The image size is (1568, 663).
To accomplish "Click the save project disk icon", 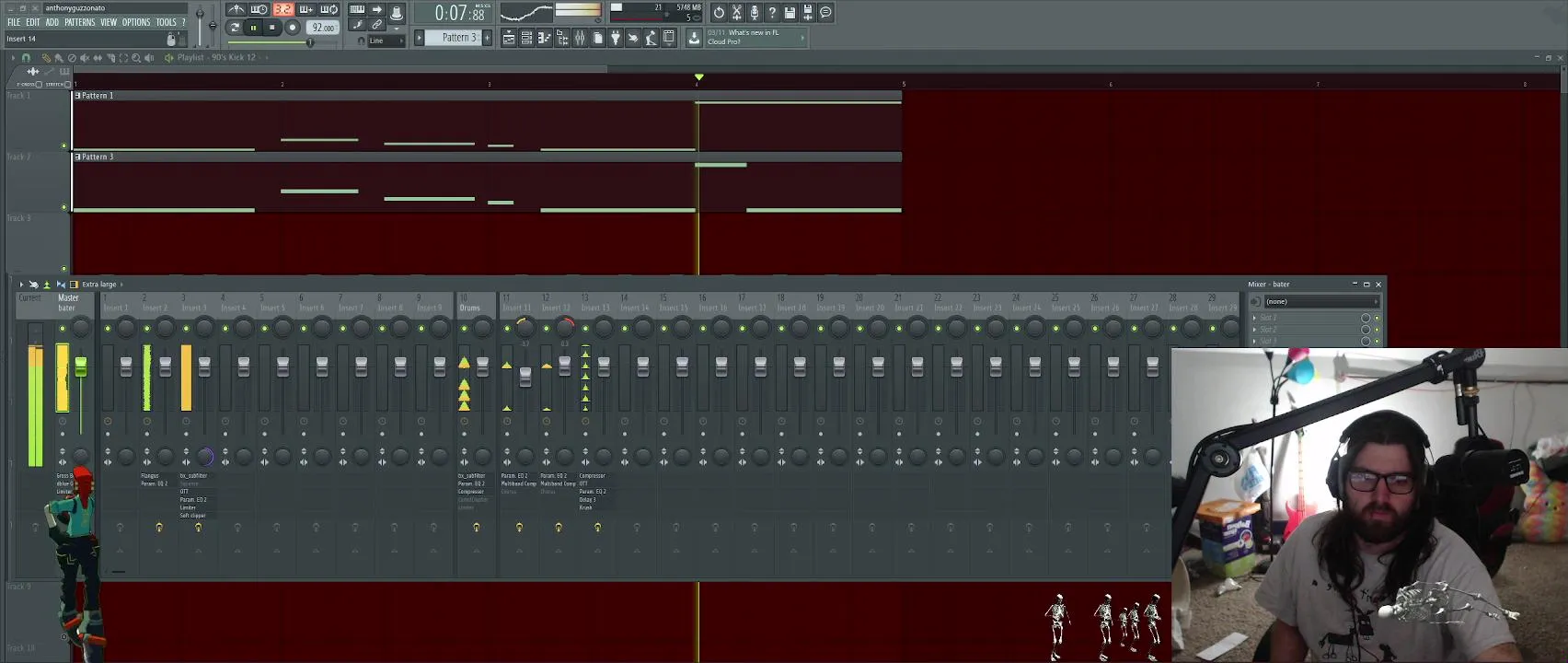I will coord(790,12).
